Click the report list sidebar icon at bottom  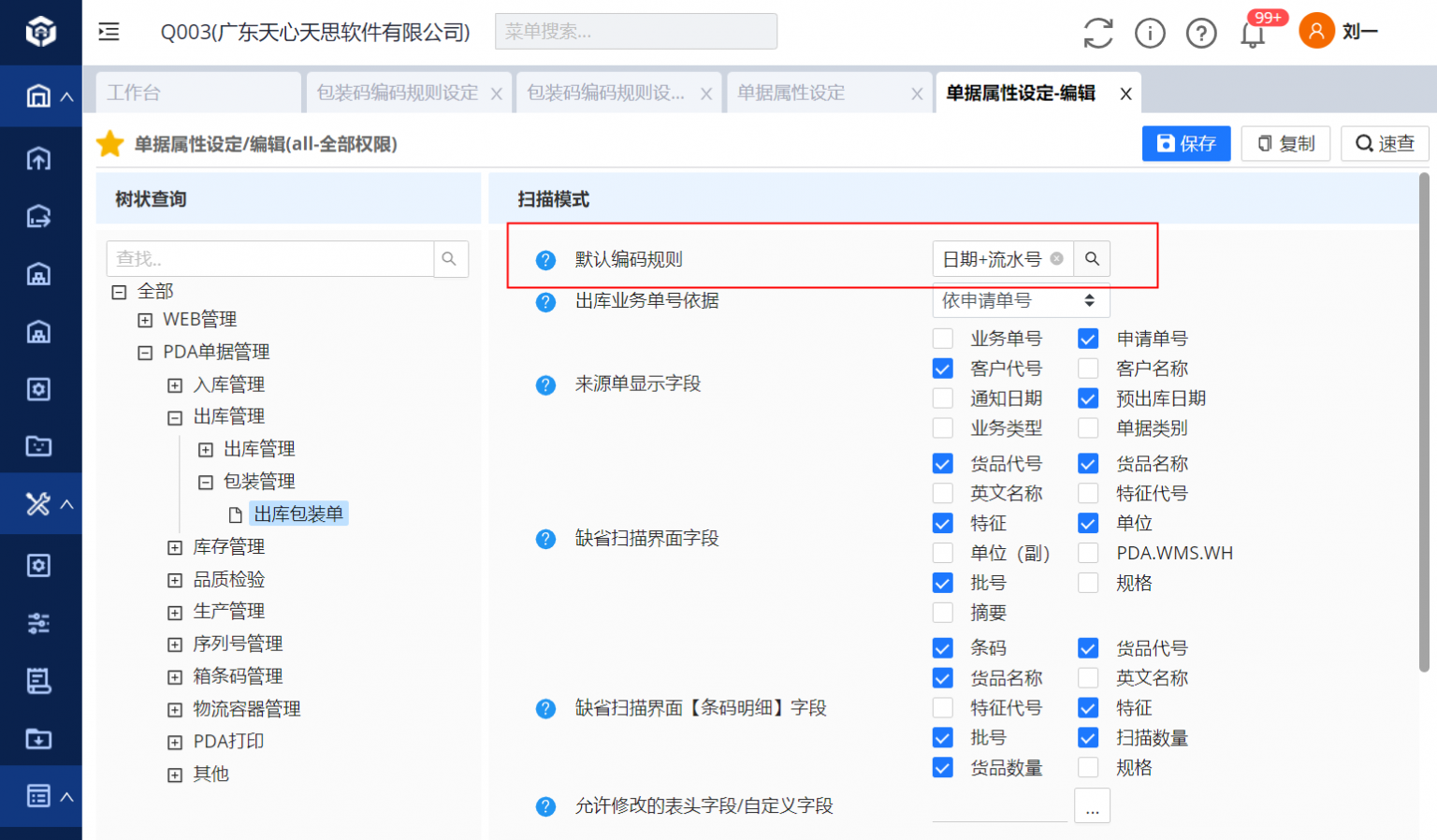[x=38, y=796]
